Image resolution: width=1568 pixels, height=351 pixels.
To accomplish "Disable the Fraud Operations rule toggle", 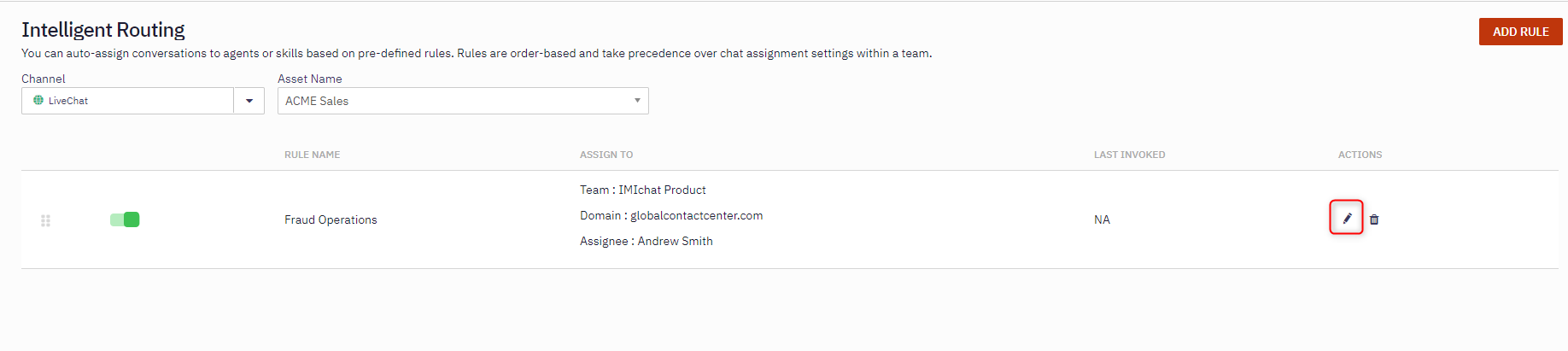I will tap(125, 219).
